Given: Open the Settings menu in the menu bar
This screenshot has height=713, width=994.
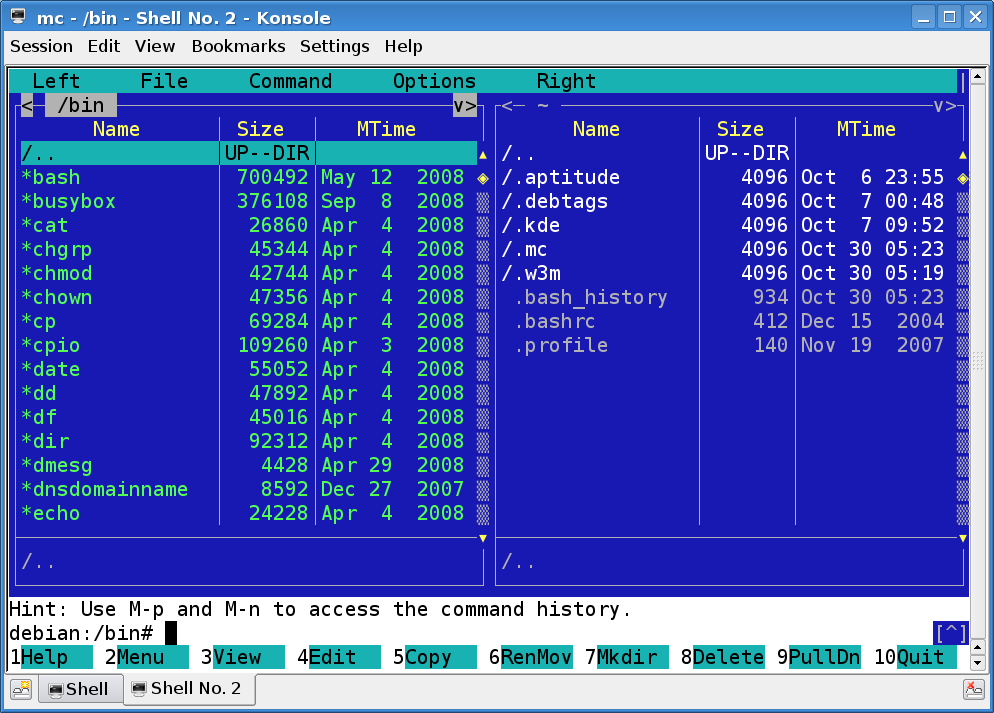Looking at the screenshot, I should pyautogui.click(x=334, y=46).
